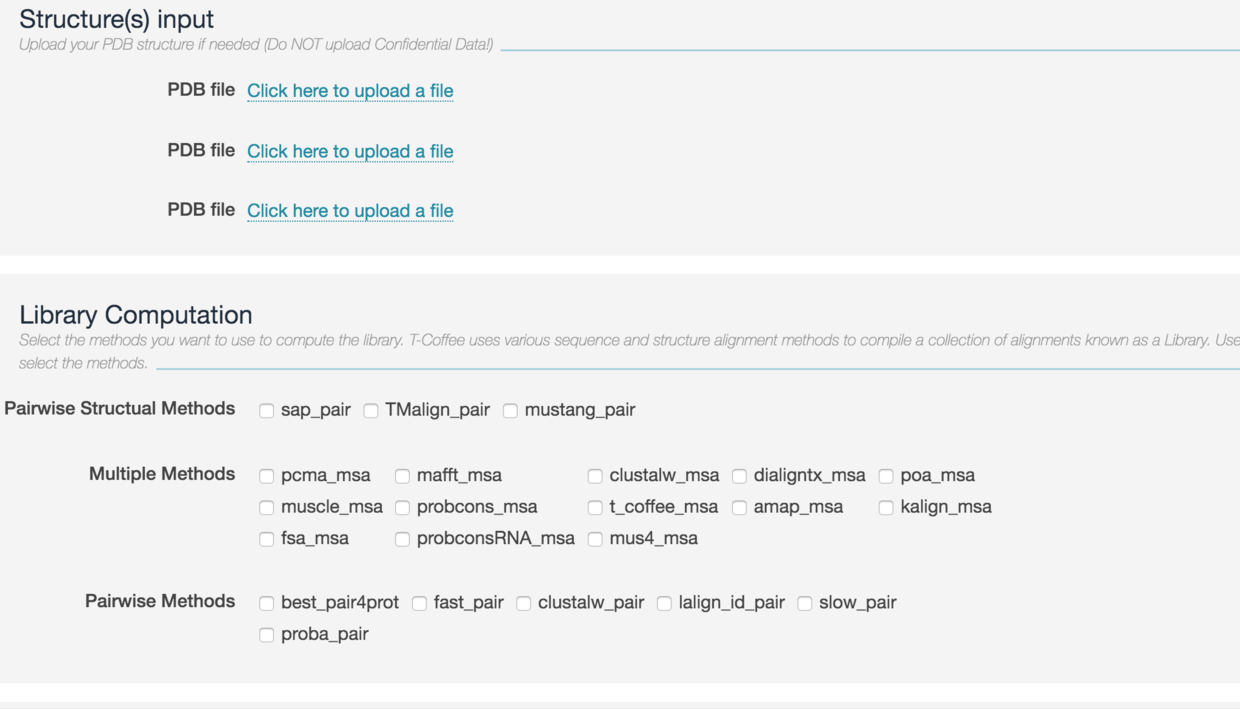
Task: Check the TMalign_pair method
Action: click(x=371, y=410)
